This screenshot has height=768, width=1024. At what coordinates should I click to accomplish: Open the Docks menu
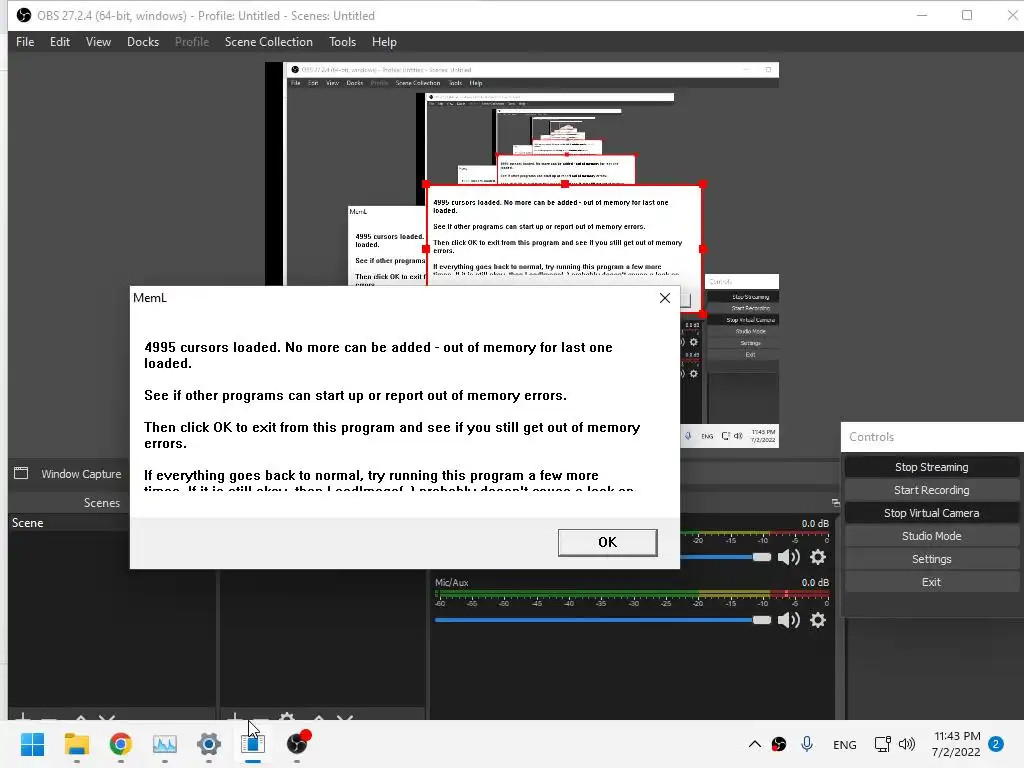click(142, 42)
